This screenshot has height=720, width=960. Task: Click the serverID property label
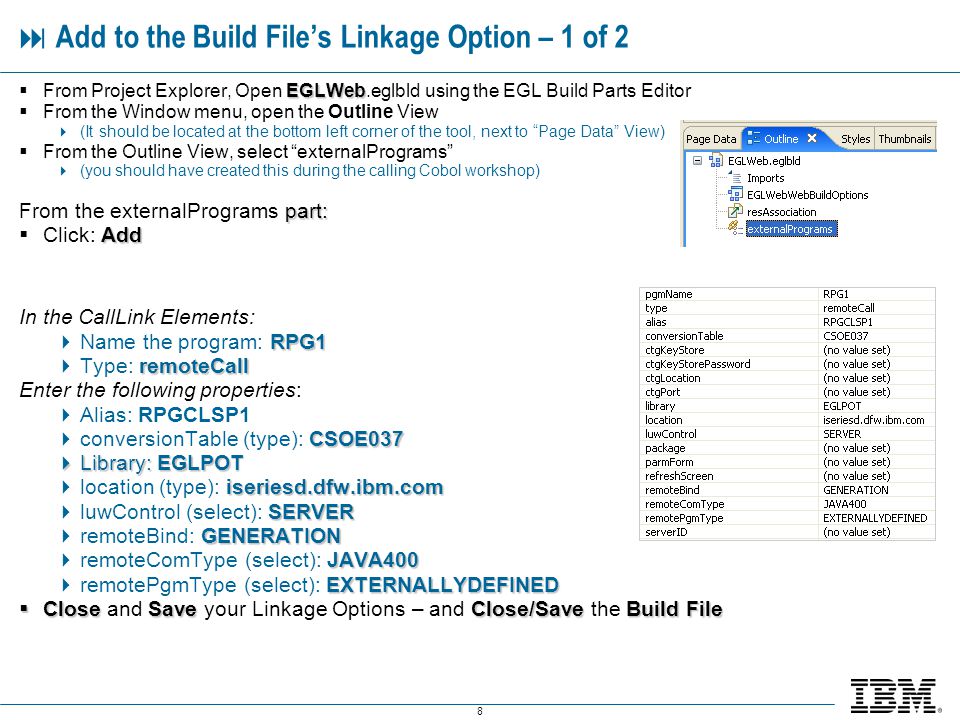(x=666, y=532)
